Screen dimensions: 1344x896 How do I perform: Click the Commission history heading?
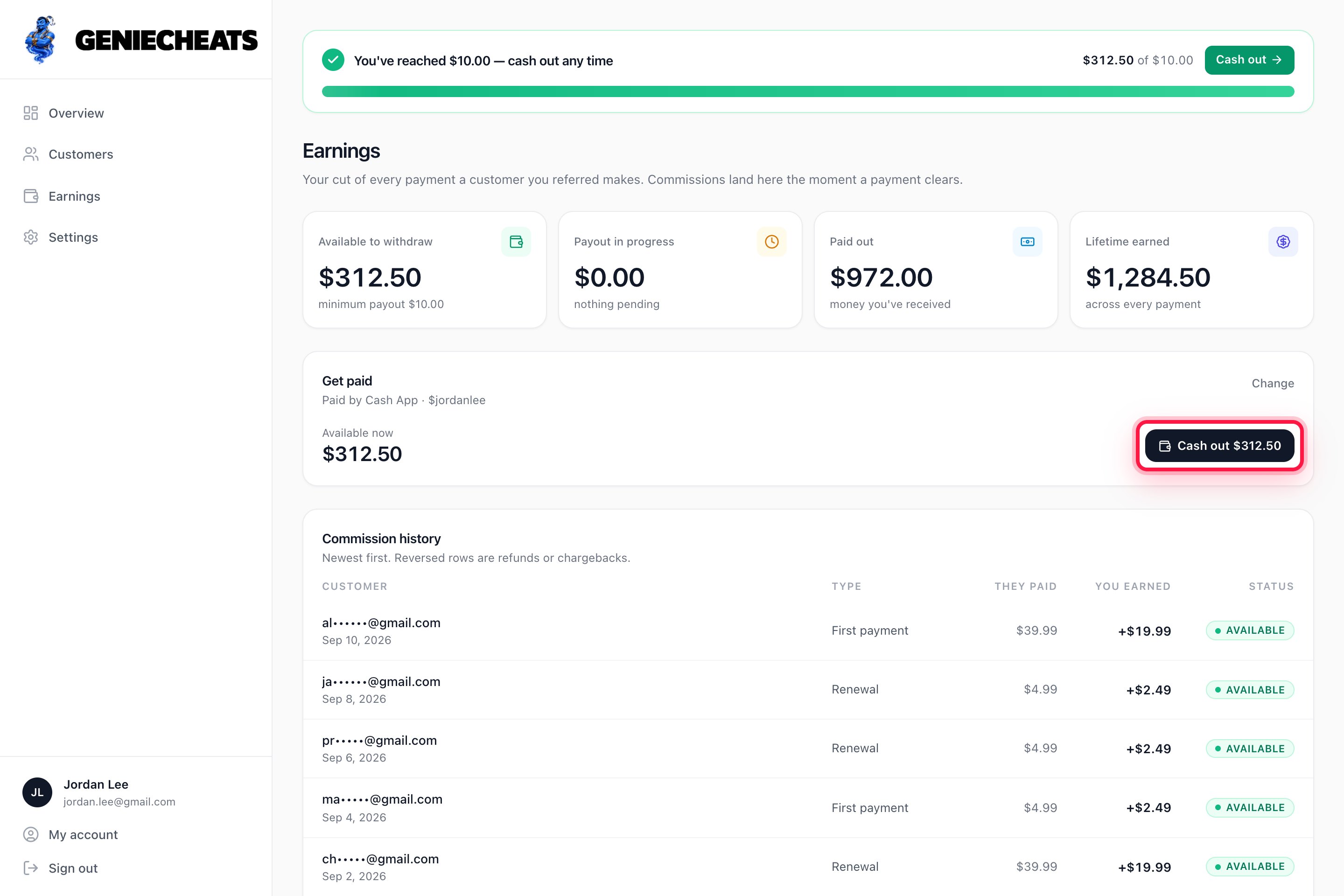[x=382, y=539]
